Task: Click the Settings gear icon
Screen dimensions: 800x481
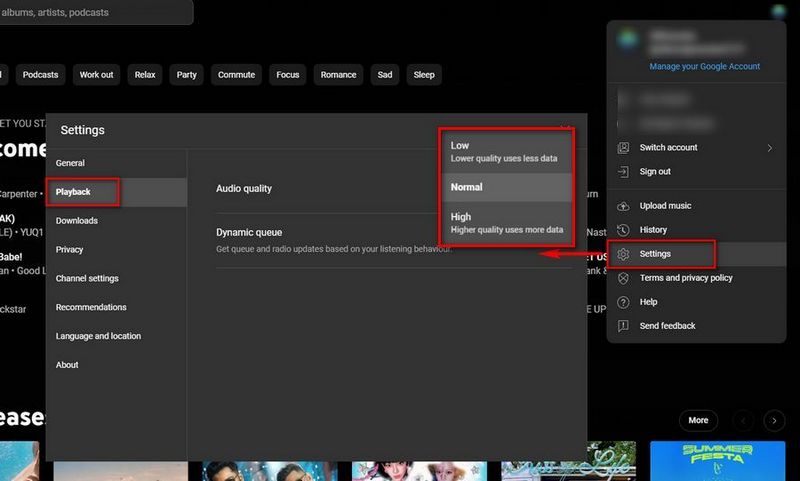Action: point(624,254)
